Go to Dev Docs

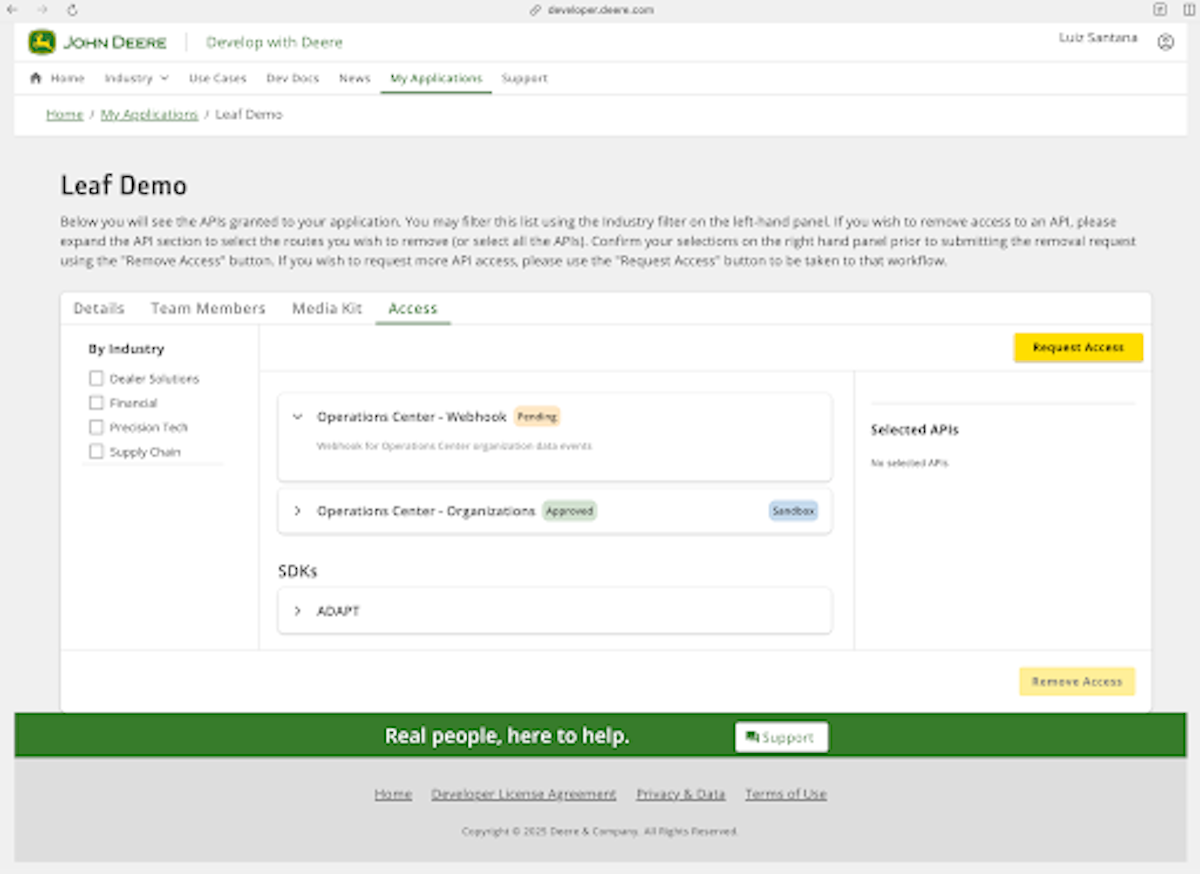(x=292, y=78)
